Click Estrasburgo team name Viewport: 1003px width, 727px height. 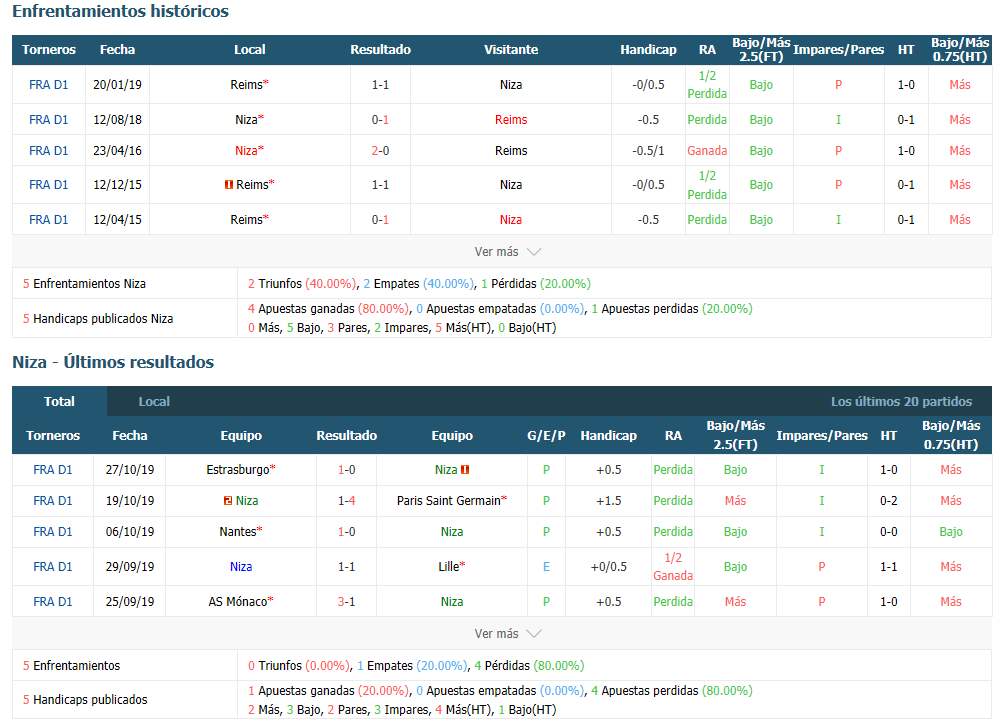pyautogui.click(x=238, y=470)
